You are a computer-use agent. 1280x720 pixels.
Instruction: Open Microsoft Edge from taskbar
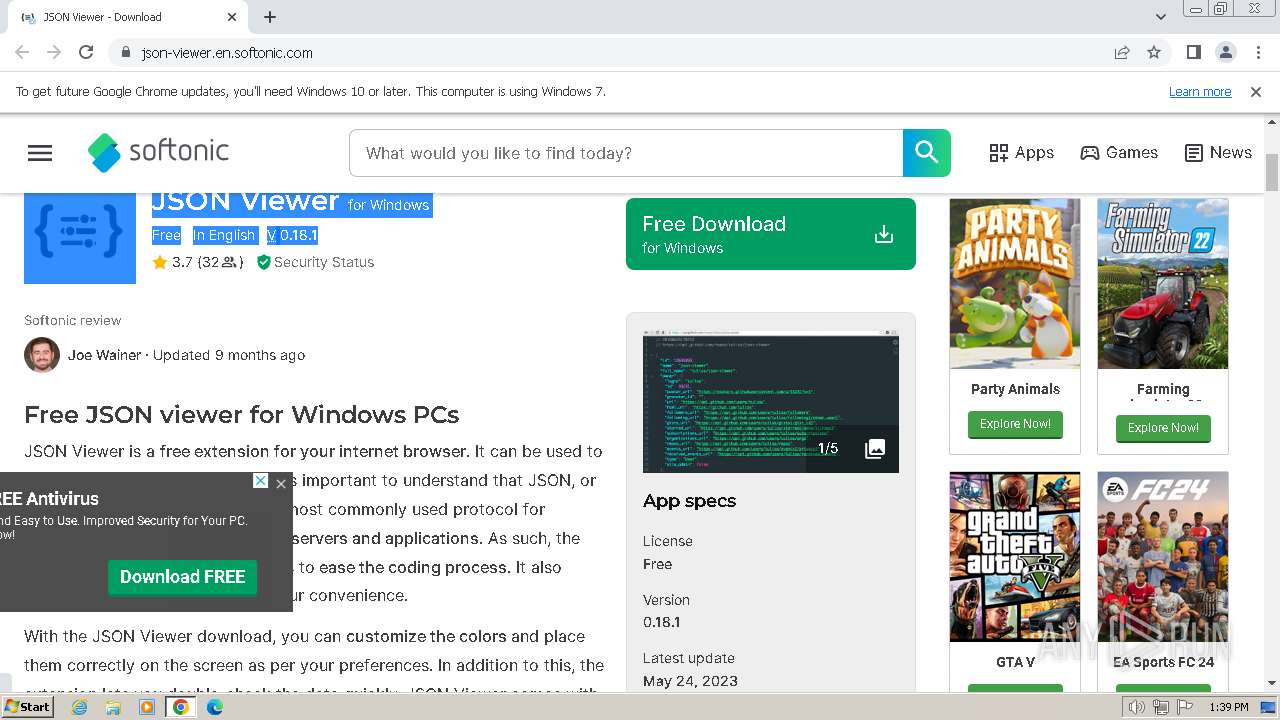tap(215, 707)
